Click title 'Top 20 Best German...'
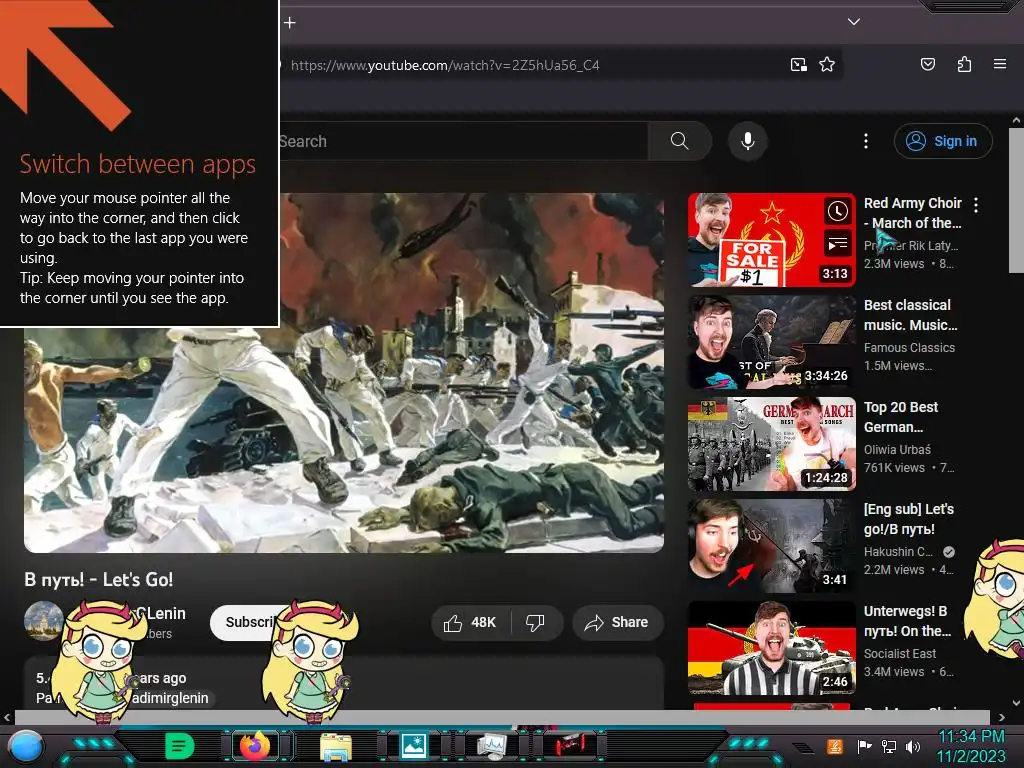This screenshot has width=1024, height=768. tap(901, 417)
